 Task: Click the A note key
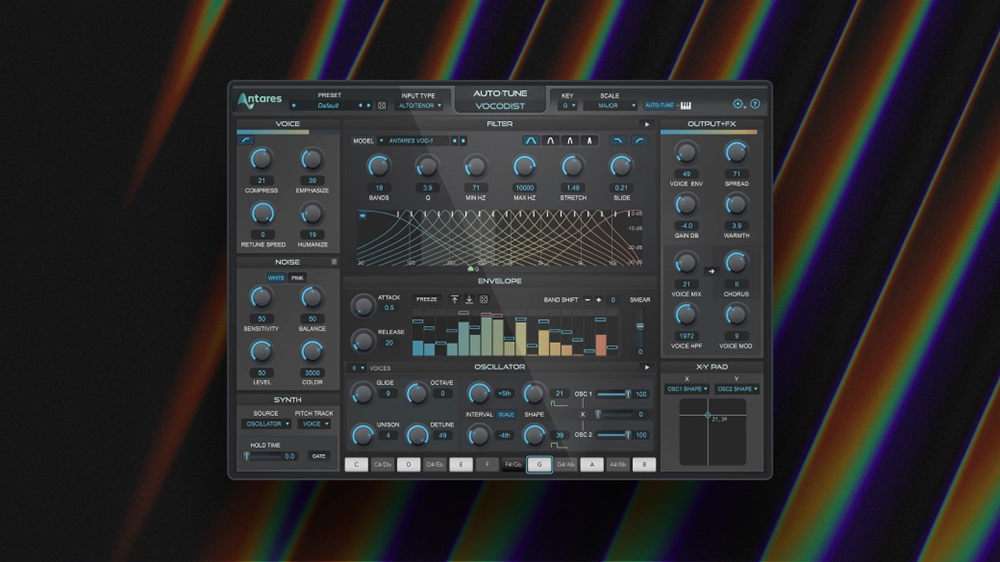pos(592,464)
